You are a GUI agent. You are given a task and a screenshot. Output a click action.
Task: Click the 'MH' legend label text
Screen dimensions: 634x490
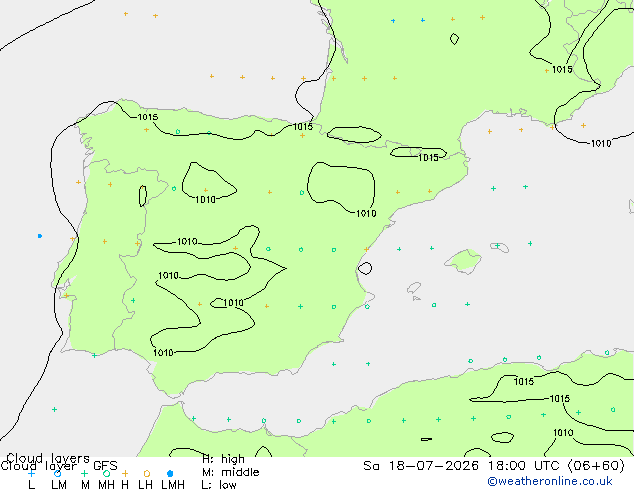(106, 485)
